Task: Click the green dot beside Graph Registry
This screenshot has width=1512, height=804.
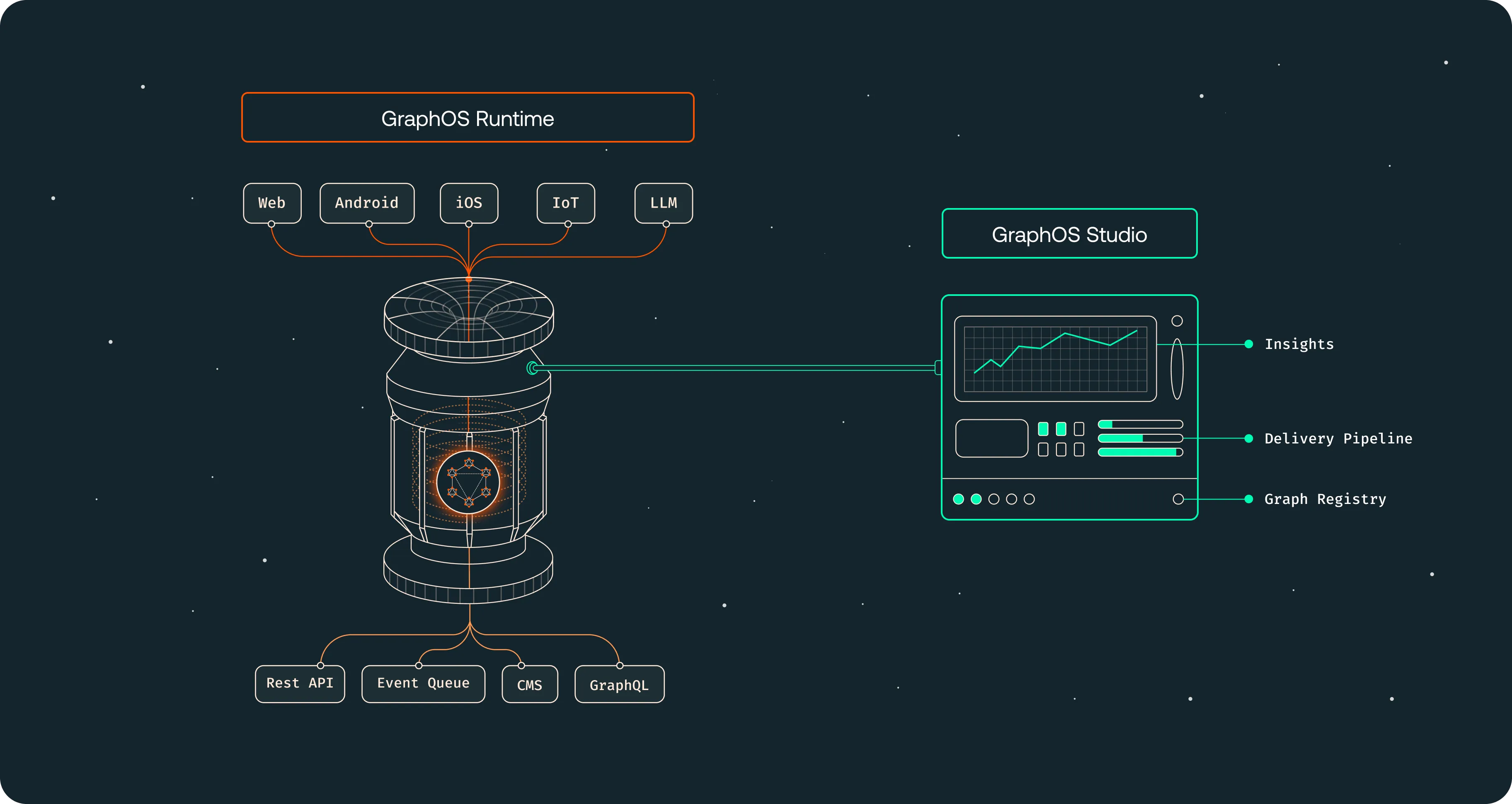Action: (x=1249, y=499)
